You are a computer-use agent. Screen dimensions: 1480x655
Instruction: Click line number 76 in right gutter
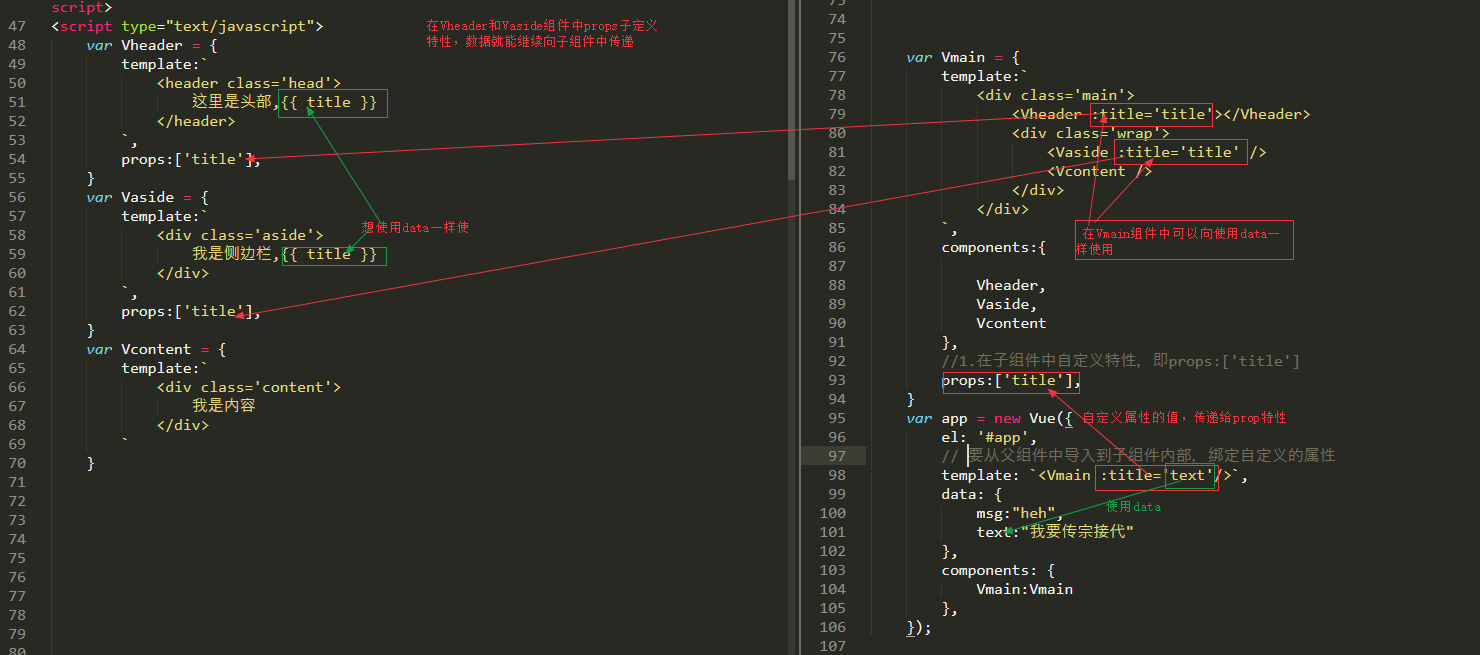pos(836,57)
